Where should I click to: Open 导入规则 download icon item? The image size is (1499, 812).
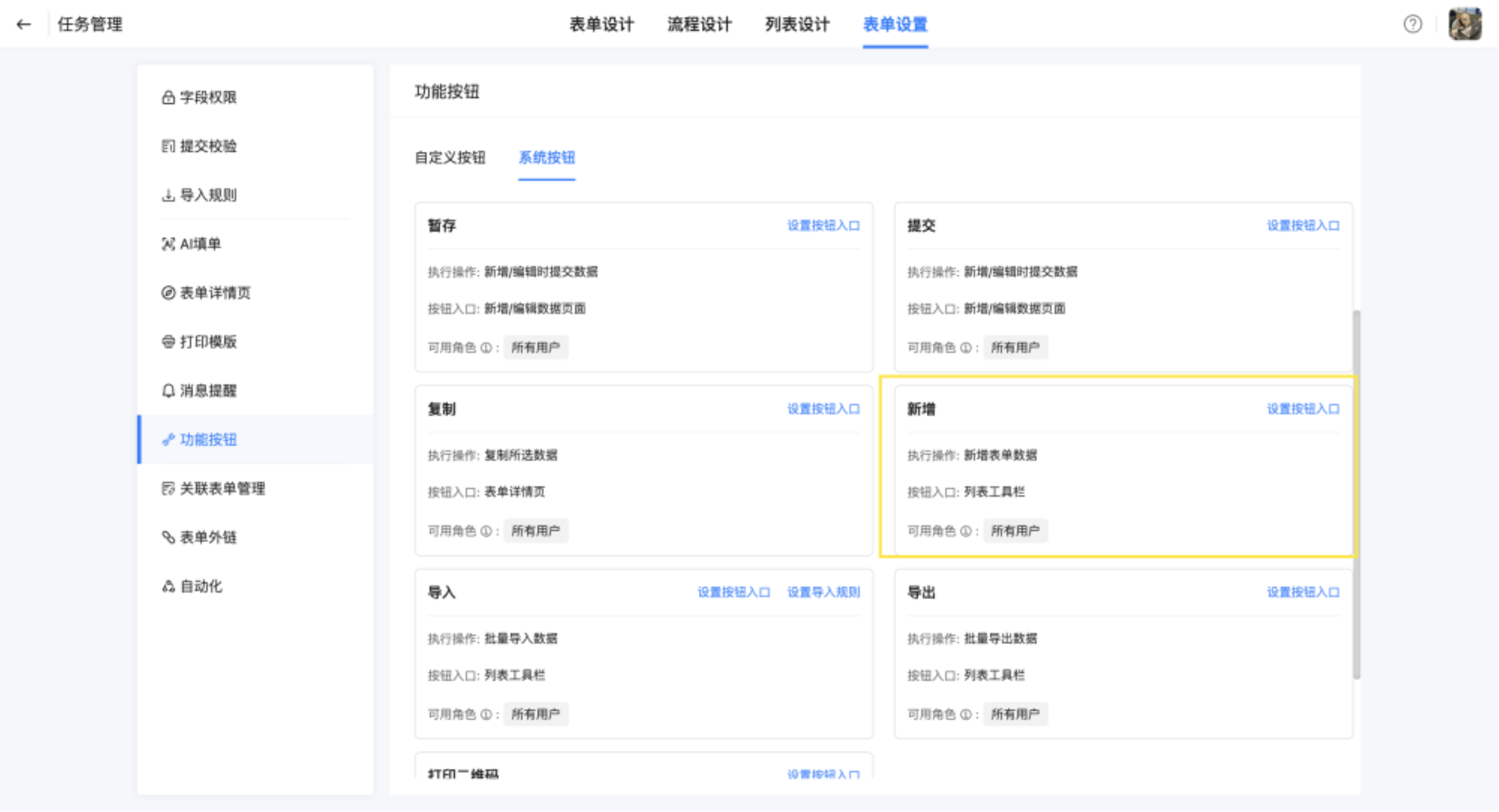click(199, 195)
